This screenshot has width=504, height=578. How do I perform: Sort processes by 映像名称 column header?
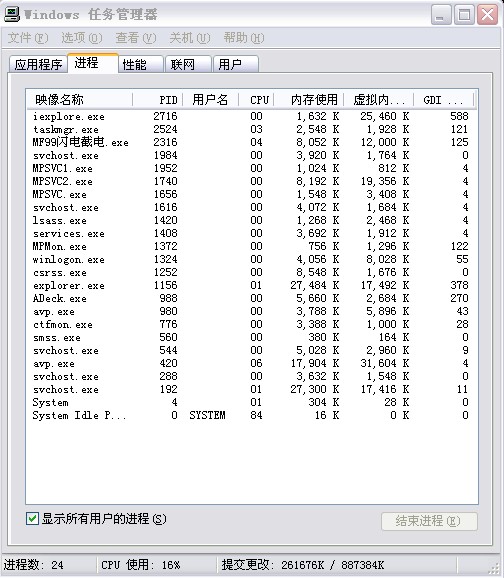pyautogui.click(x=80, y=100)
